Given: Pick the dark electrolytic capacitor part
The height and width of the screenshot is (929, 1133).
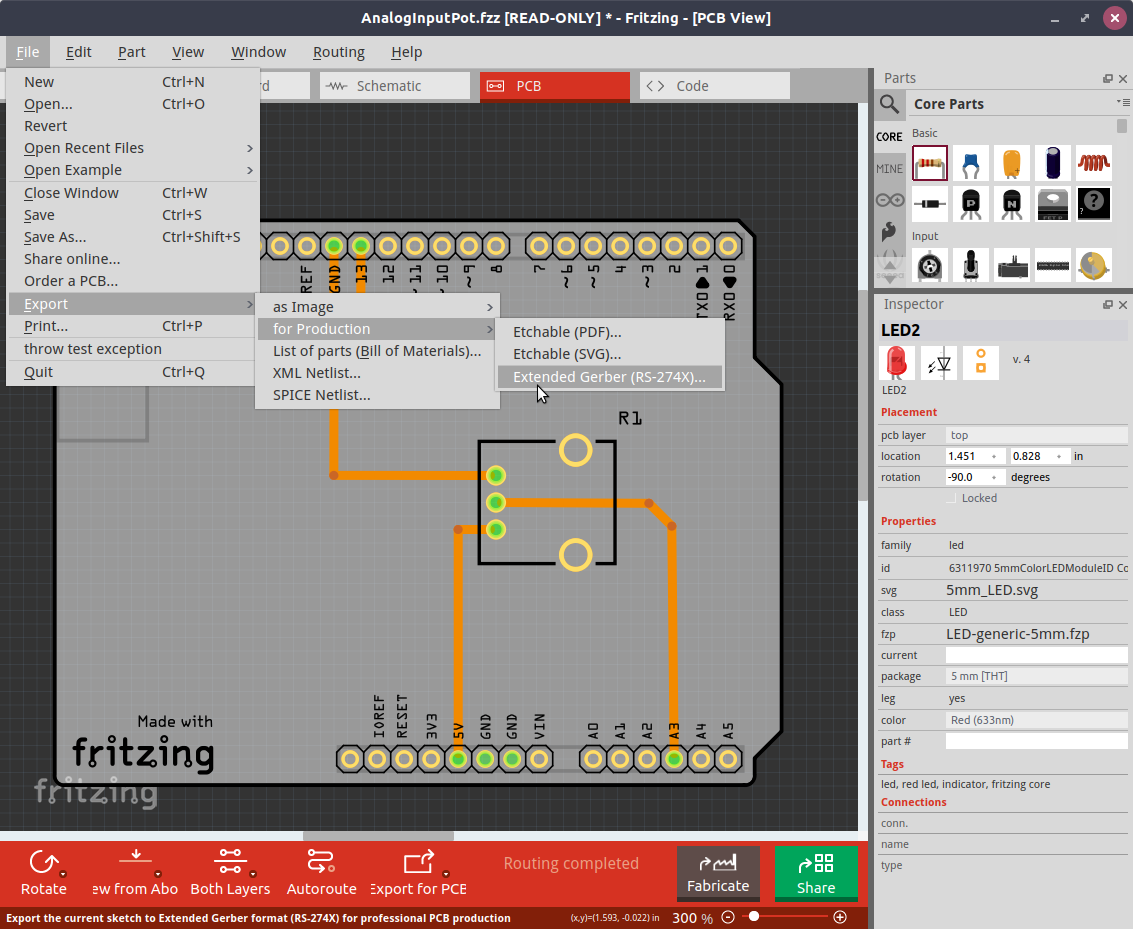Looking at the screenshot, I should (x=1053, y=163).
